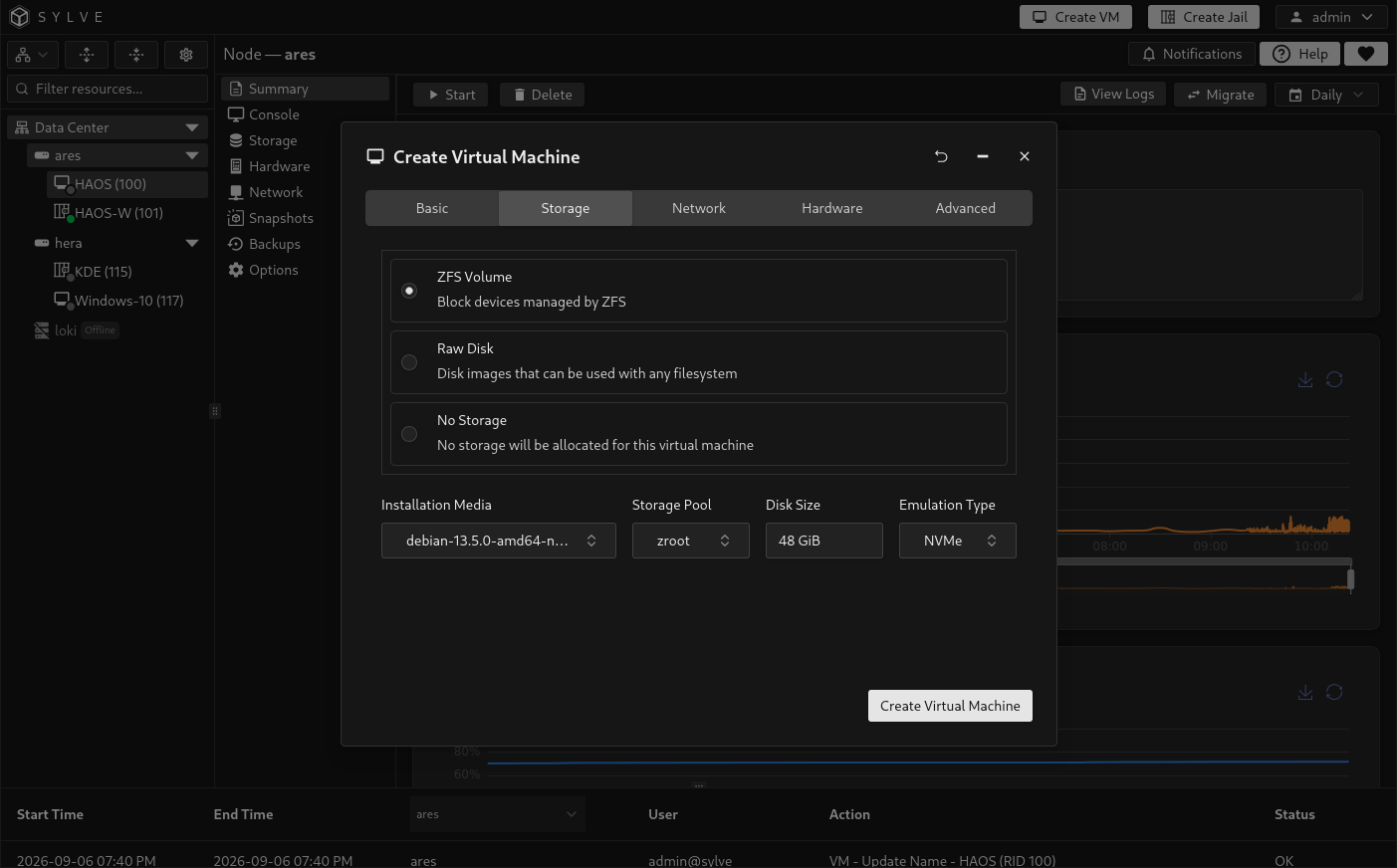Open Console from the node menu
Viewport: 1397px width, 868px height.
pos(305,114)
